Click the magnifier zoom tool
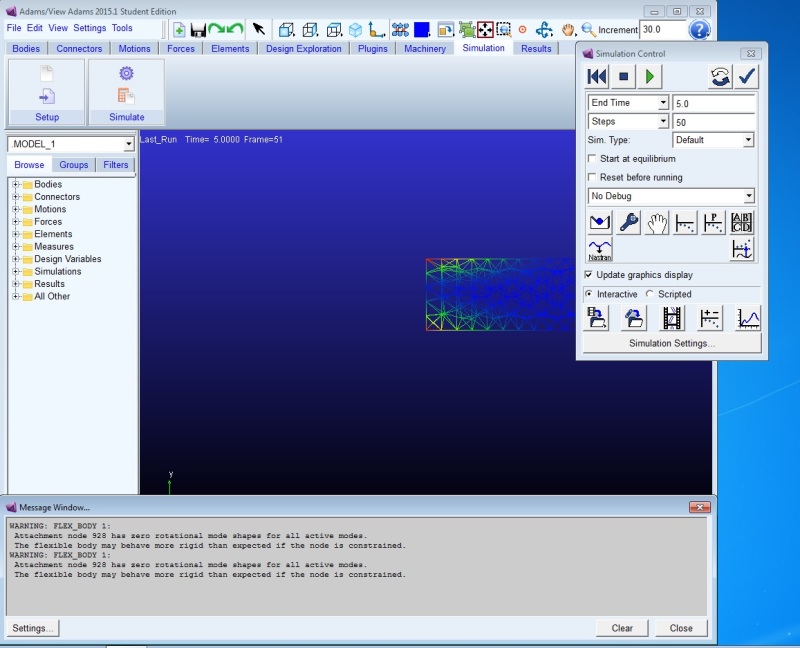800x648 pixels. click(588, 30)
